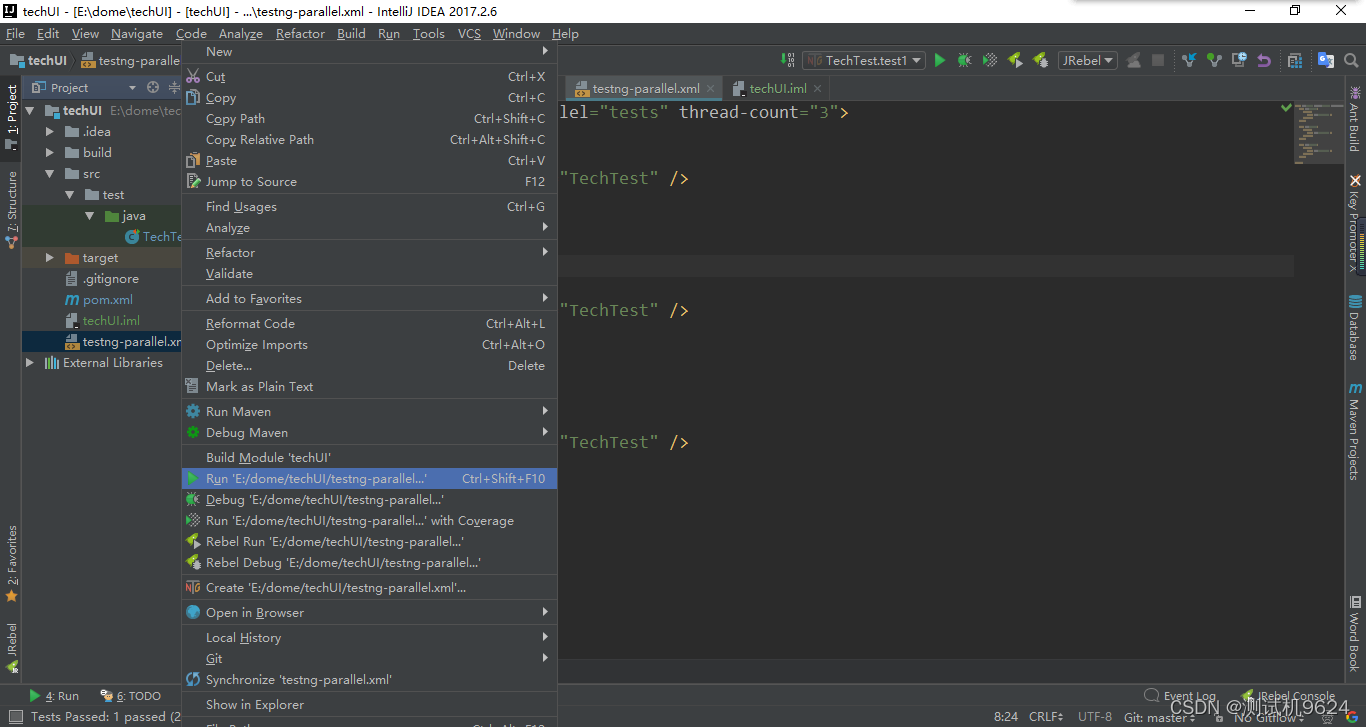1366x727 pixels.
Task: Close the techUI.iml editor tab
Action: tap(818, 88)
